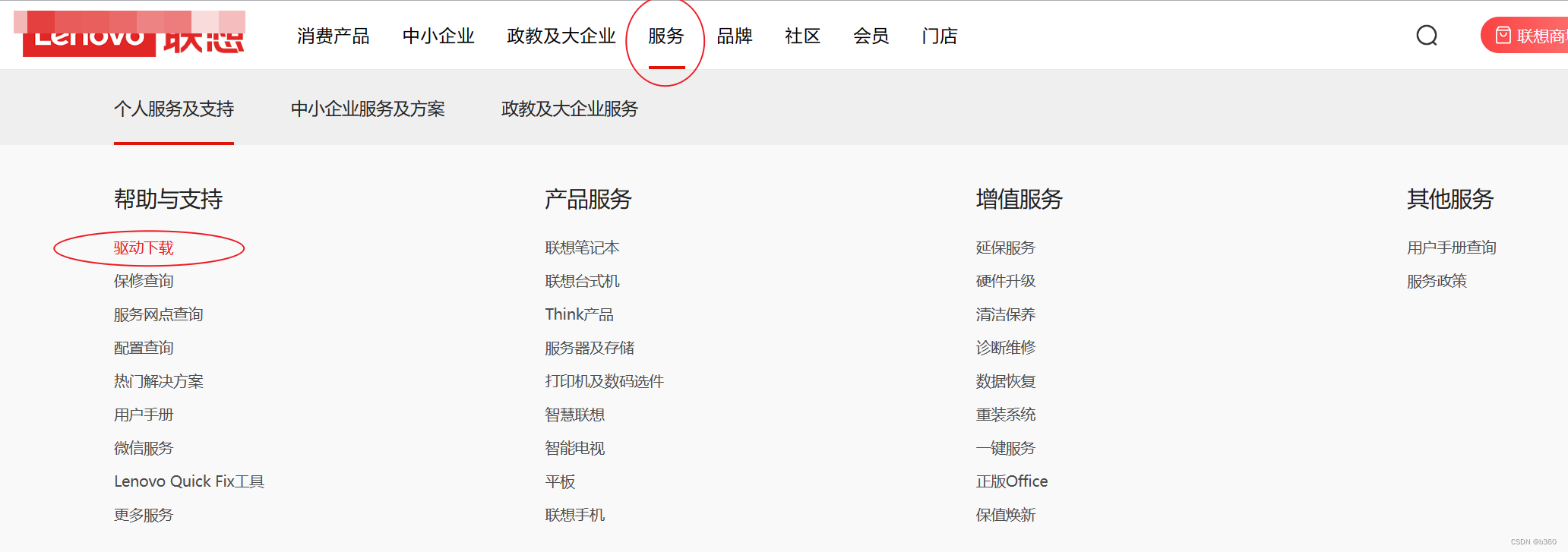Open 延保服务 link
The image size is (1568, 552).
(1006, 248)
